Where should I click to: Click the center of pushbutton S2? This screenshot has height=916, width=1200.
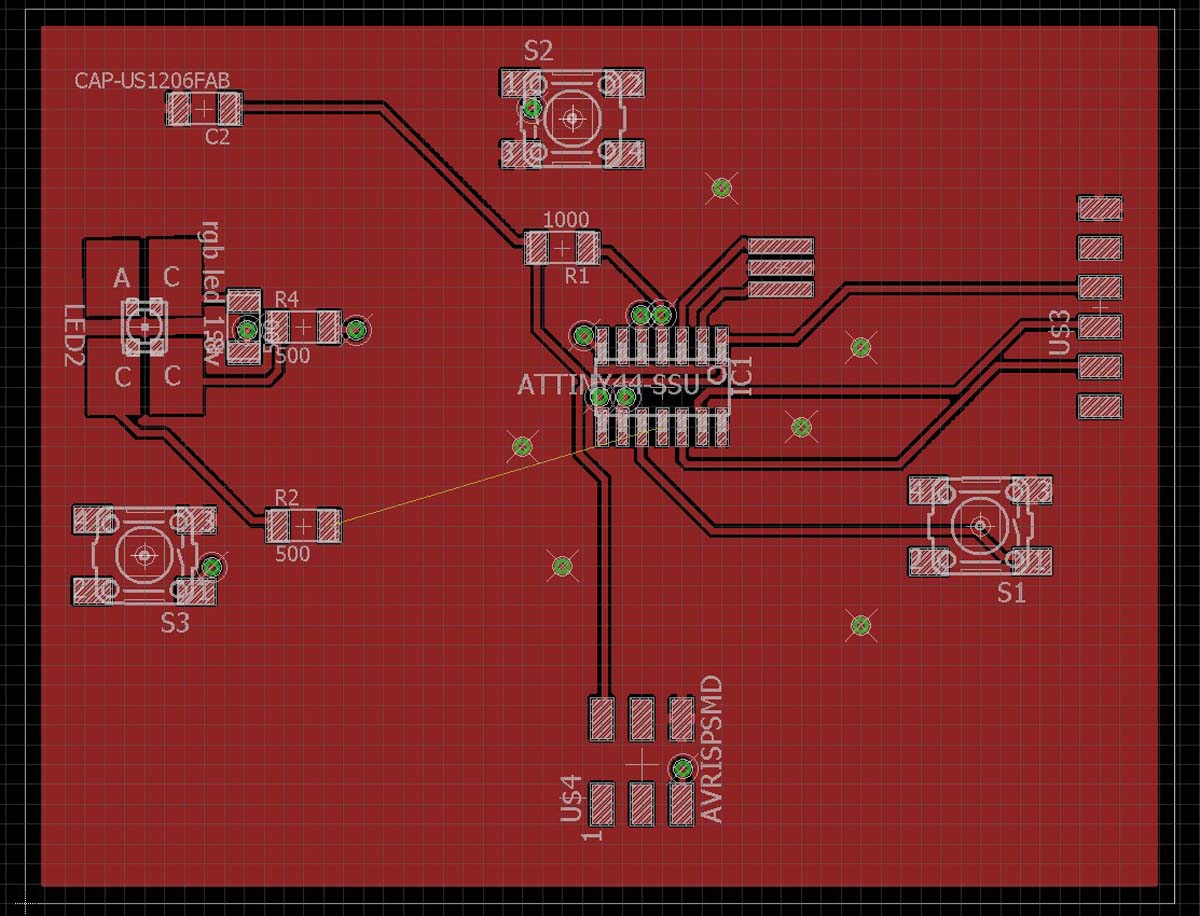(572, 118)
